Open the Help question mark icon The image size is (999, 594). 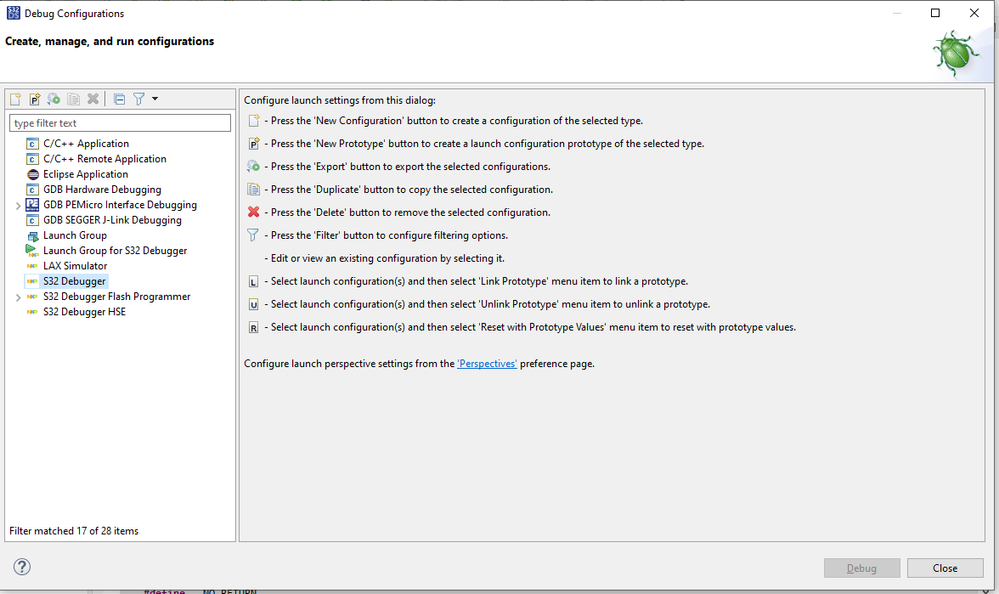tap(22, 567)
